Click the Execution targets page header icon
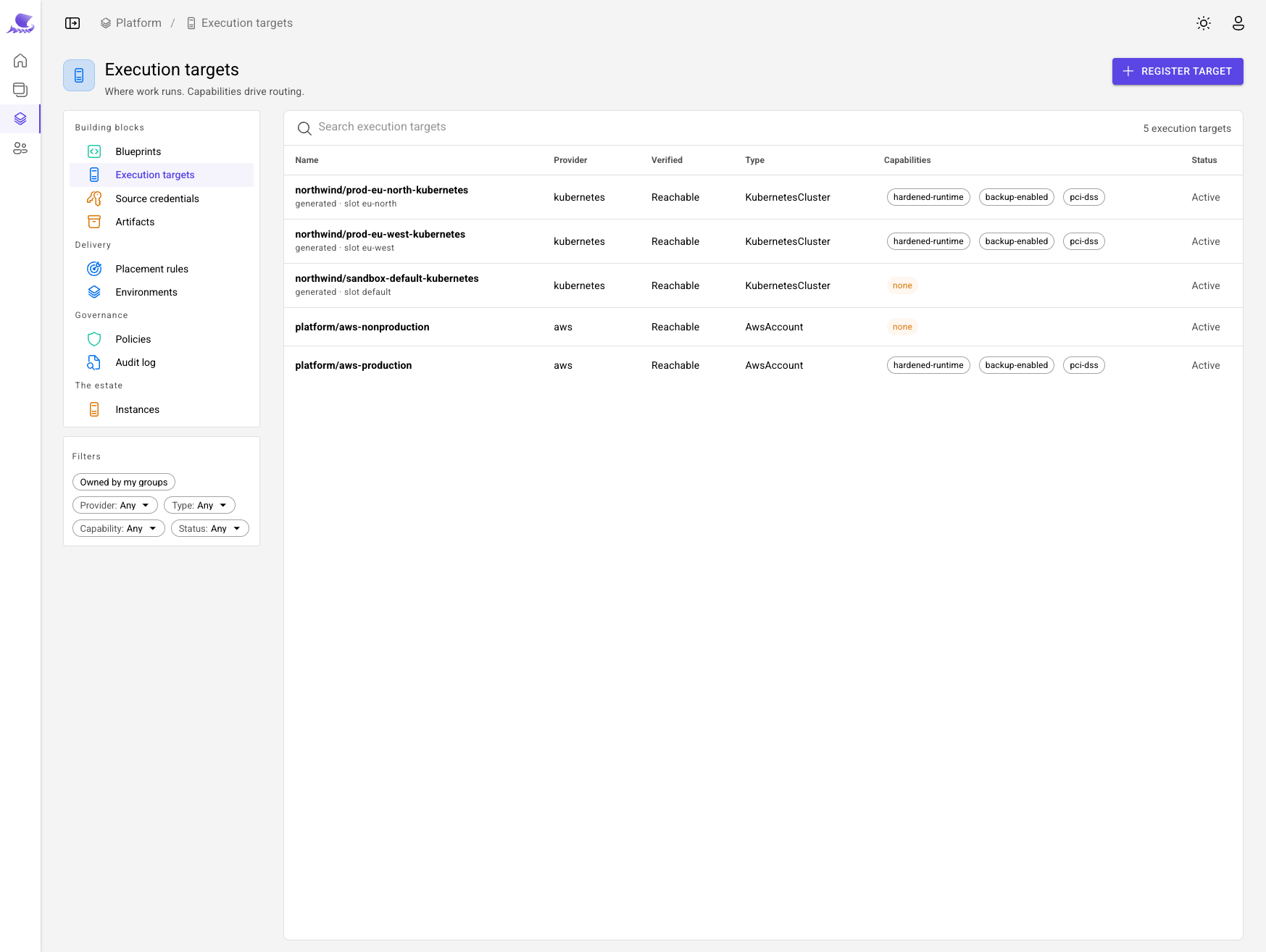 [x=79, y=75]
